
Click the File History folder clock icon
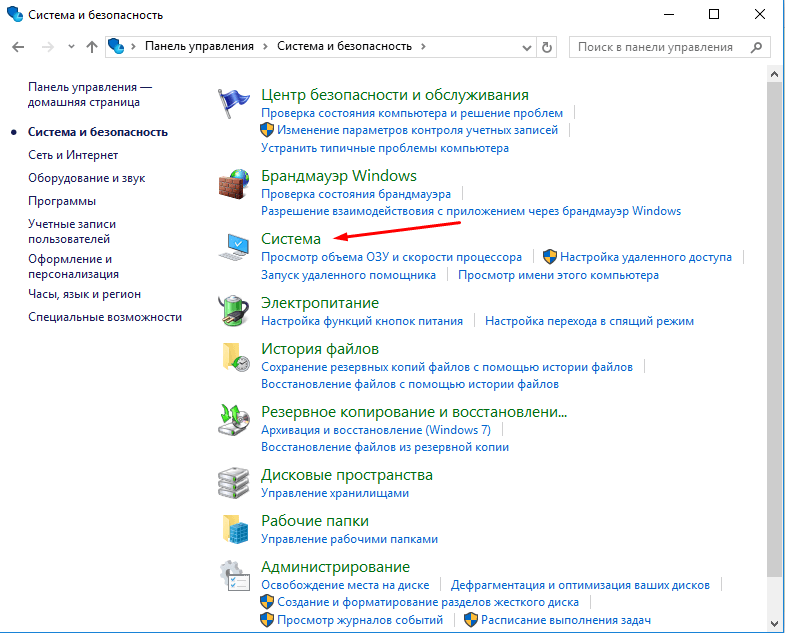pyautogui.click(x=235, y=357)
